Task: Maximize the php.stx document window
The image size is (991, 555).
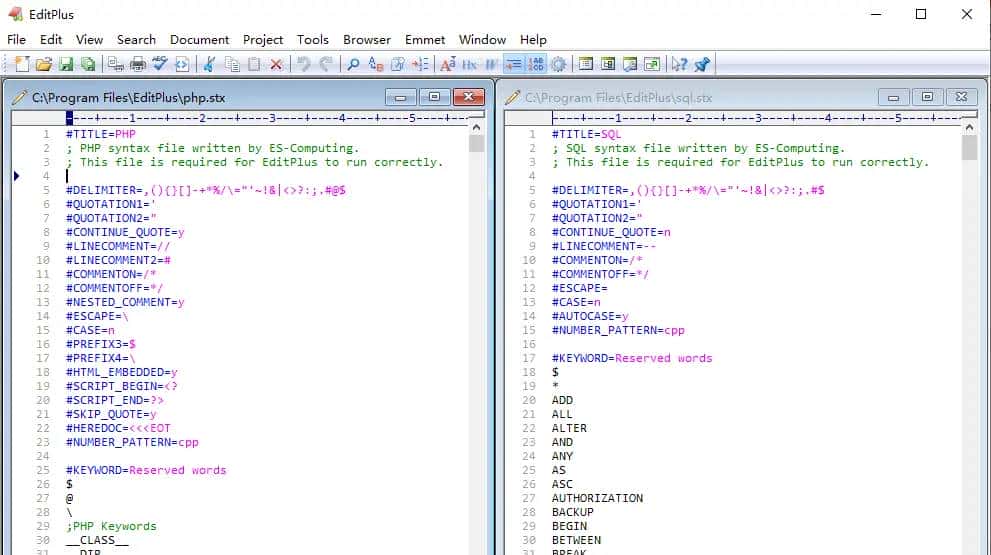Action: (x=435, y=97)
